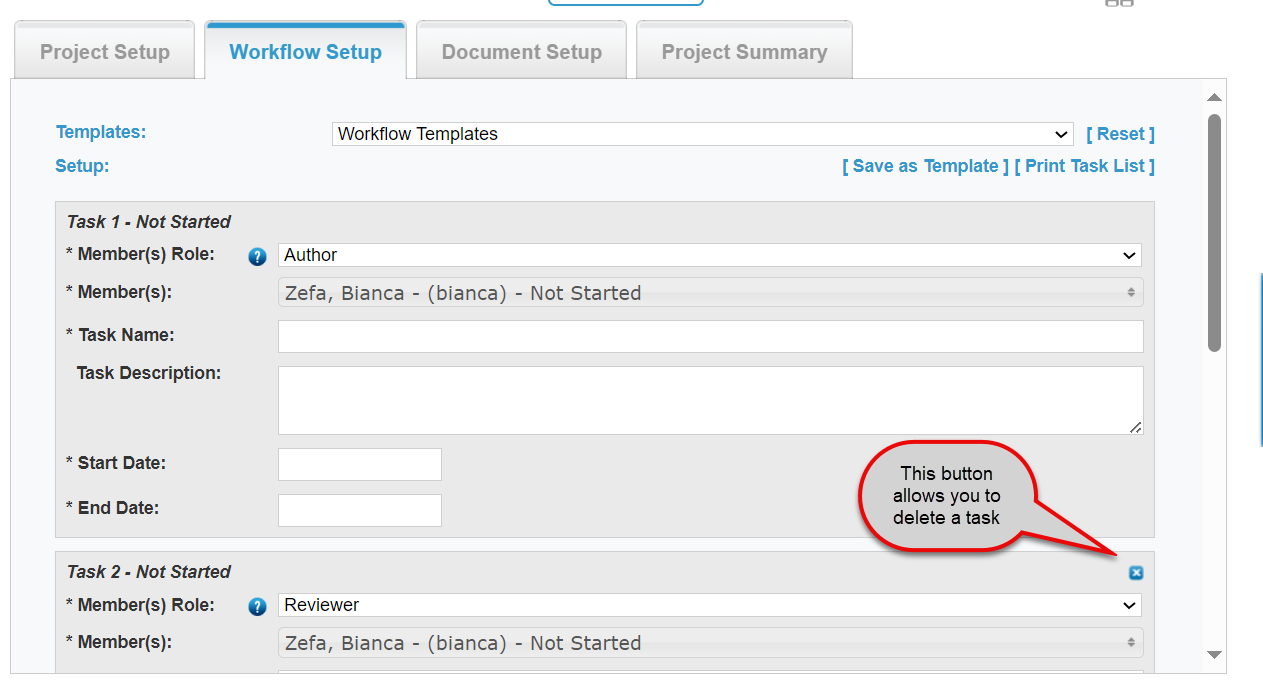Click the Save as Template link
Image resolution: width=1263 pixels, height=685 pixels.
(x=926, y=166)
